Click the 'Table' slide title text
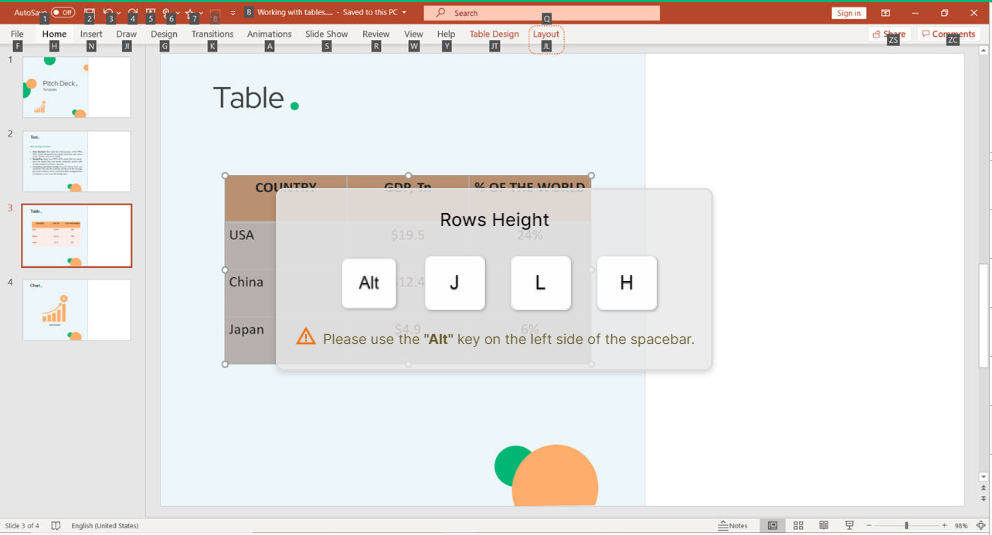The height and width of the screenshot is (535, 992). pos(249,98)
